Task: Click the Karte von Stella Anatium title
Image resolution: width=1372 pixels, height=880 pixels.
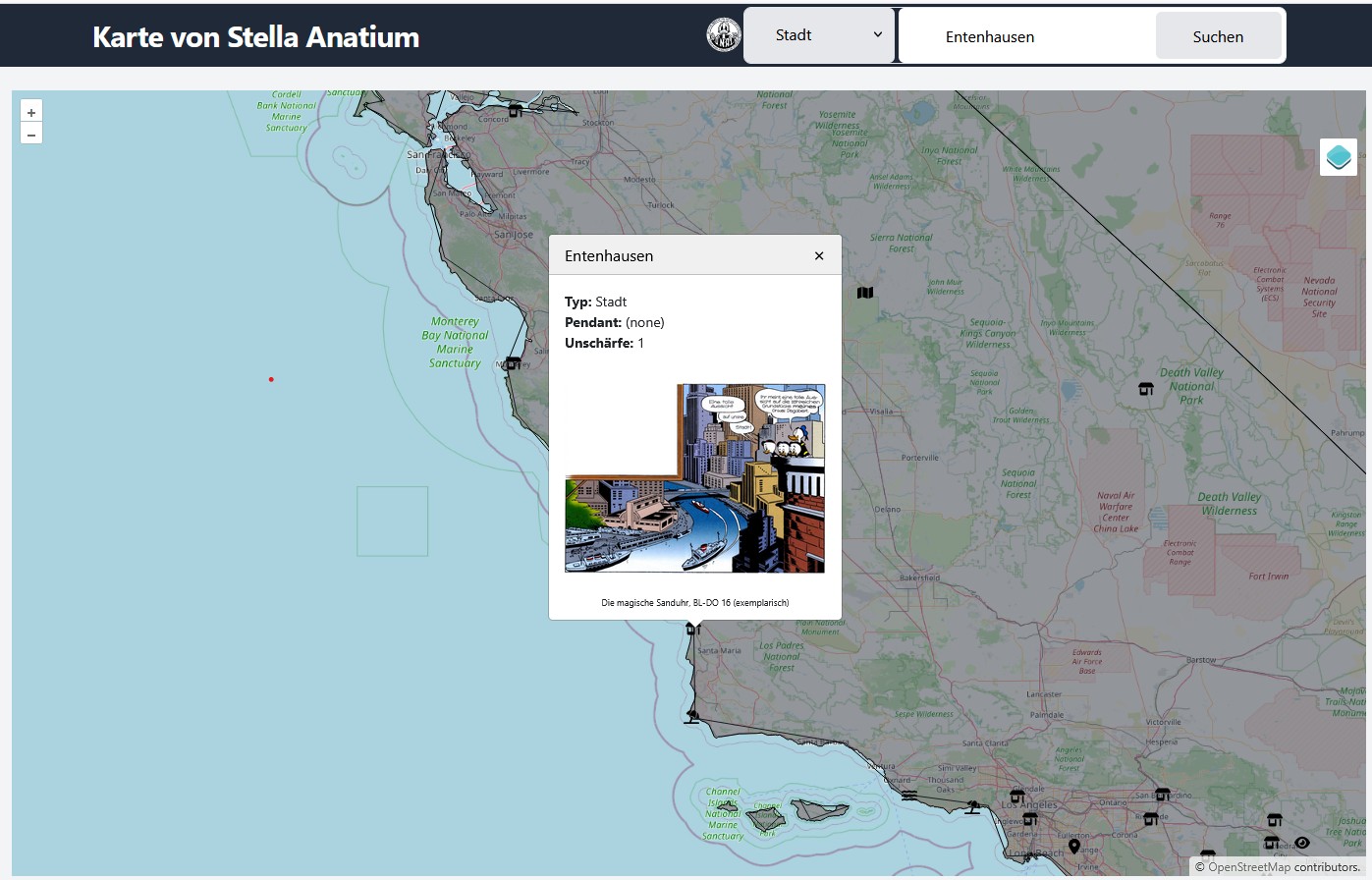Action: (x=255, y=36)
